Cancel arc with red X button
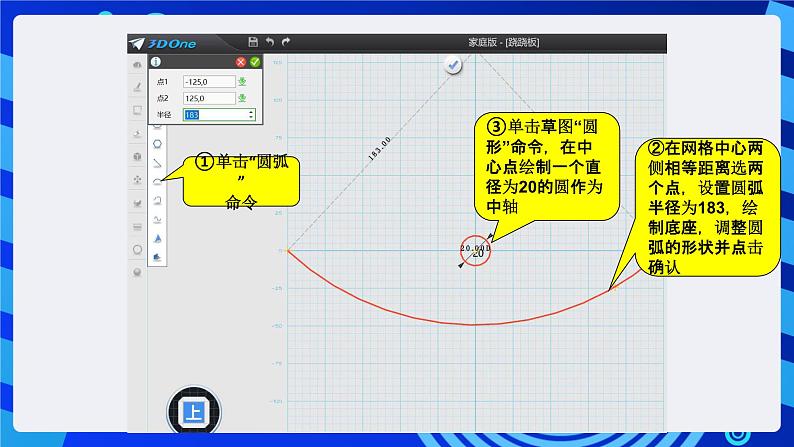794x447 pixels. pyautogui.click(x=241, y=62)
